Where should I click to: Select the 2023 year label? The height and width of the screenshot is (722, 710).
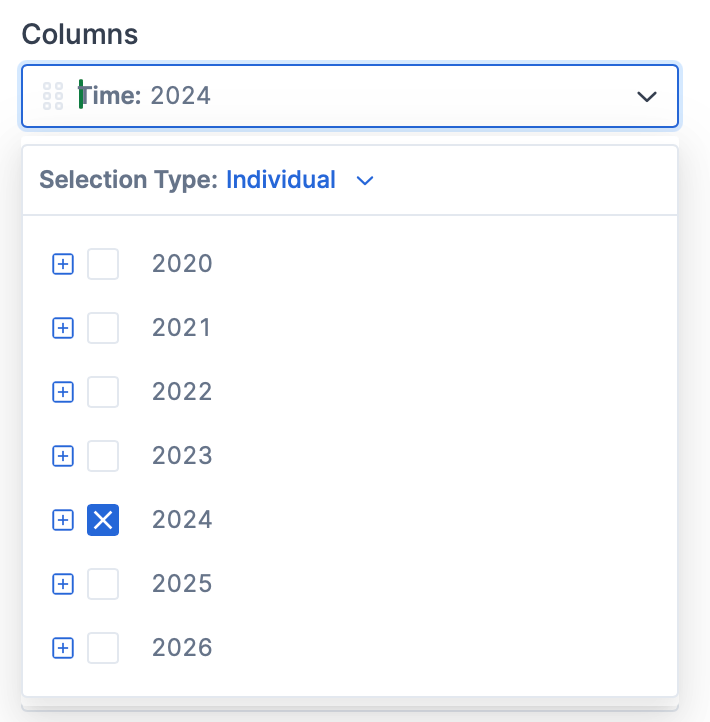tap(182, 456)
